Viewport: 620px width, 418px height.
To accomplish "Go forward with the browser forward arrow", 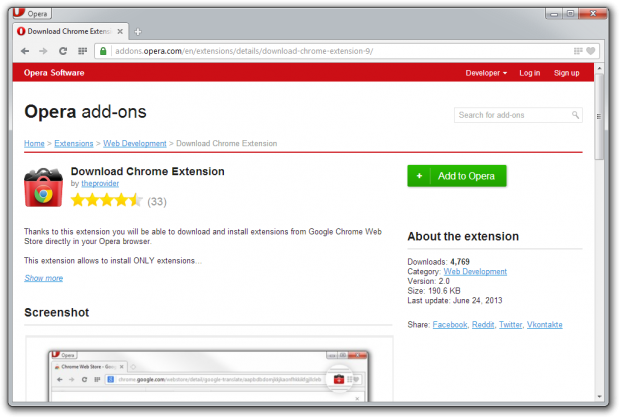I will point(43,51).
